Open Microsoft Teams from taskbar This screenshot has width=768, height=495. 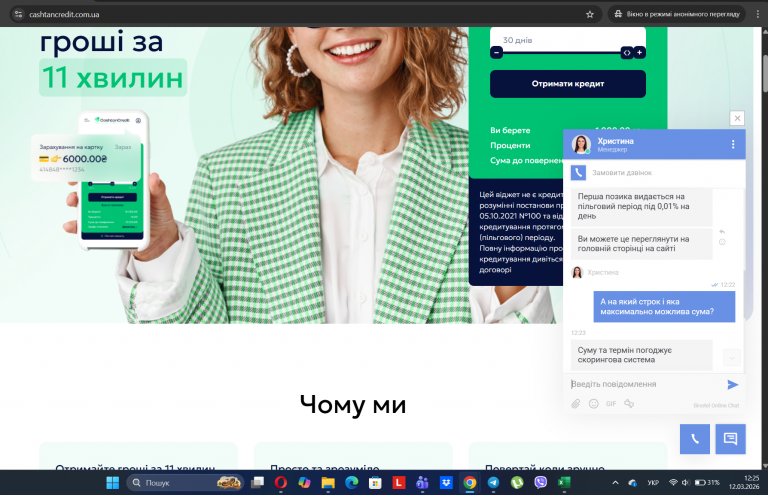tap(422, 483)
